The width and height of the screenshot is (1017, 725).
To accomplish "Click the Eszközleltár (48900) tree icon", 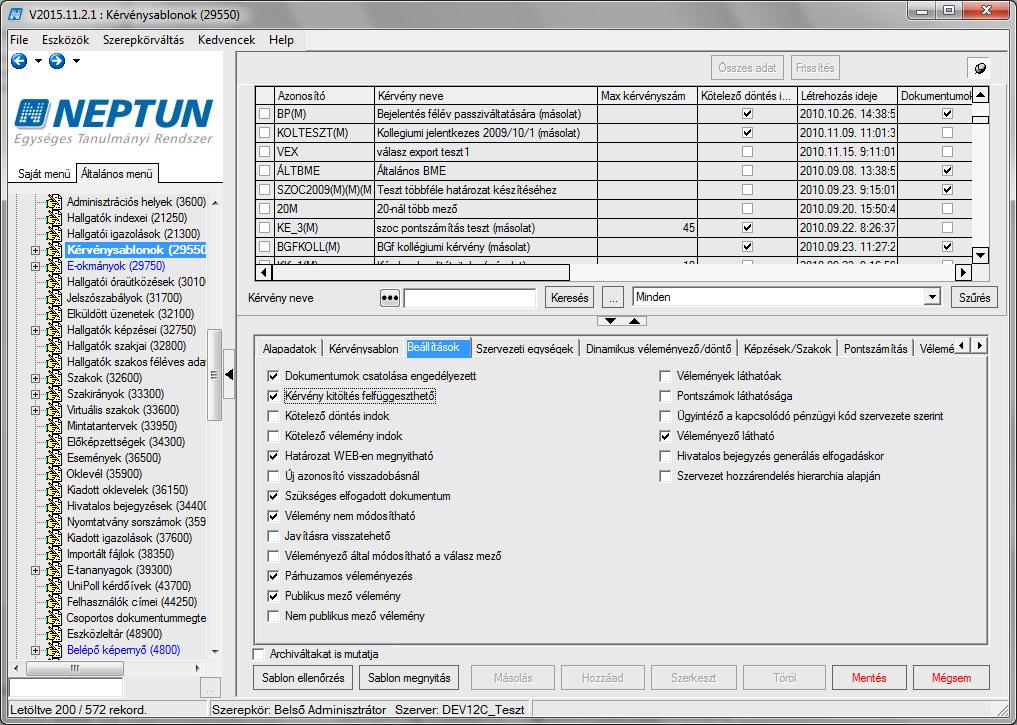I will pos(54,634).
